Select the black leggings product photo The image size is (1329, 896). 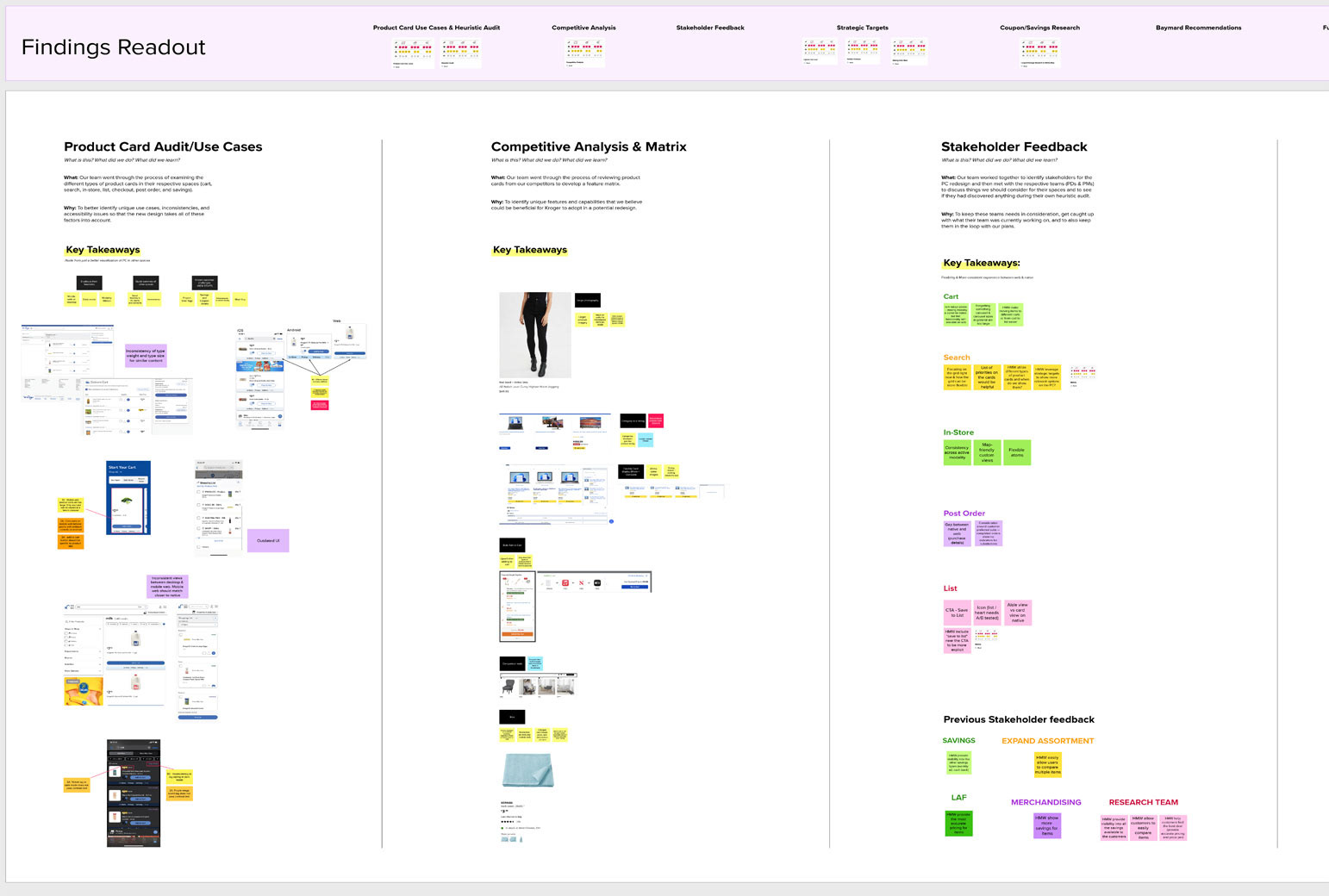[x=535, y=335]
